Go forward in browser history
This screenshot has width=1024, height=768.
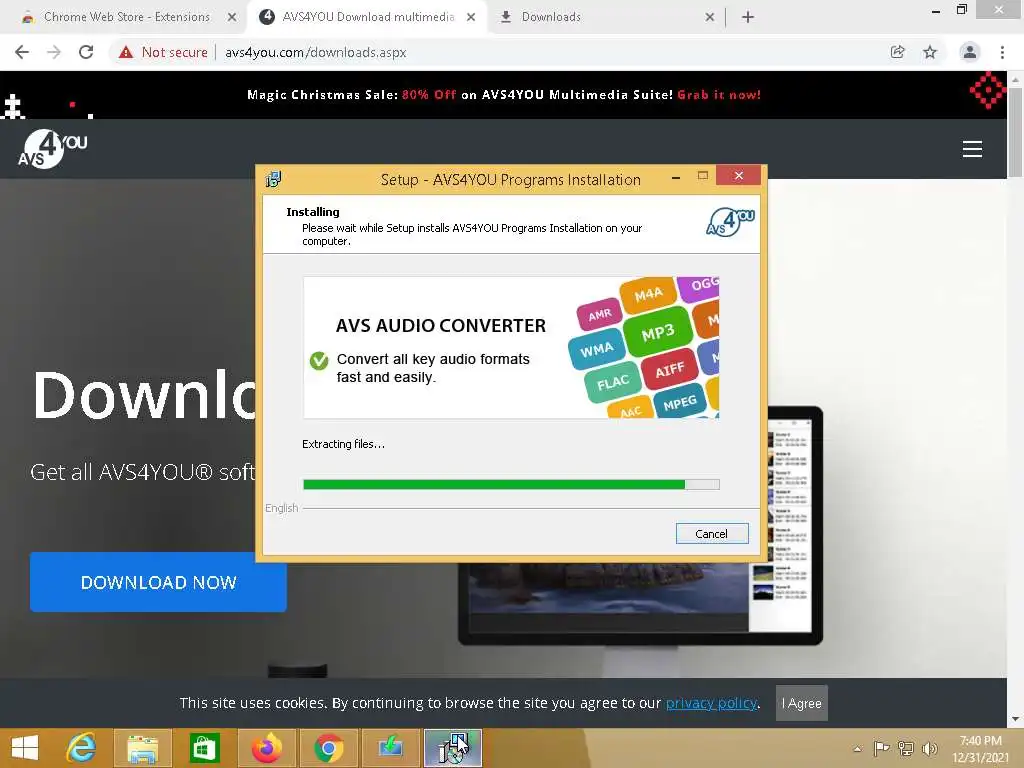(54, 52)
